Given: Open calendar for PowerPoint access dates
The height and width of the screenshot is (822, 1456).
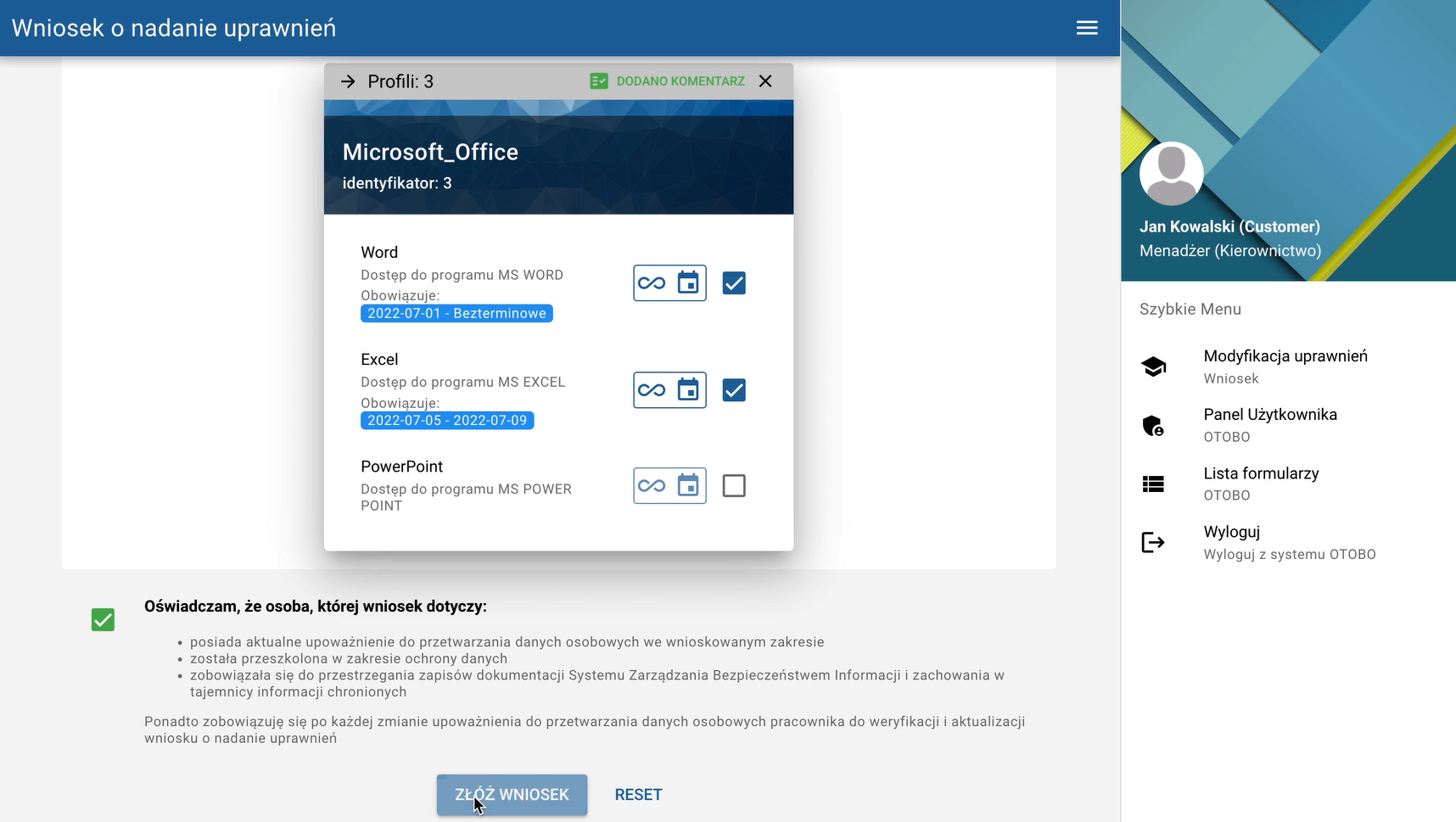Looking at the screenshot, I should [x=688, y=486].
